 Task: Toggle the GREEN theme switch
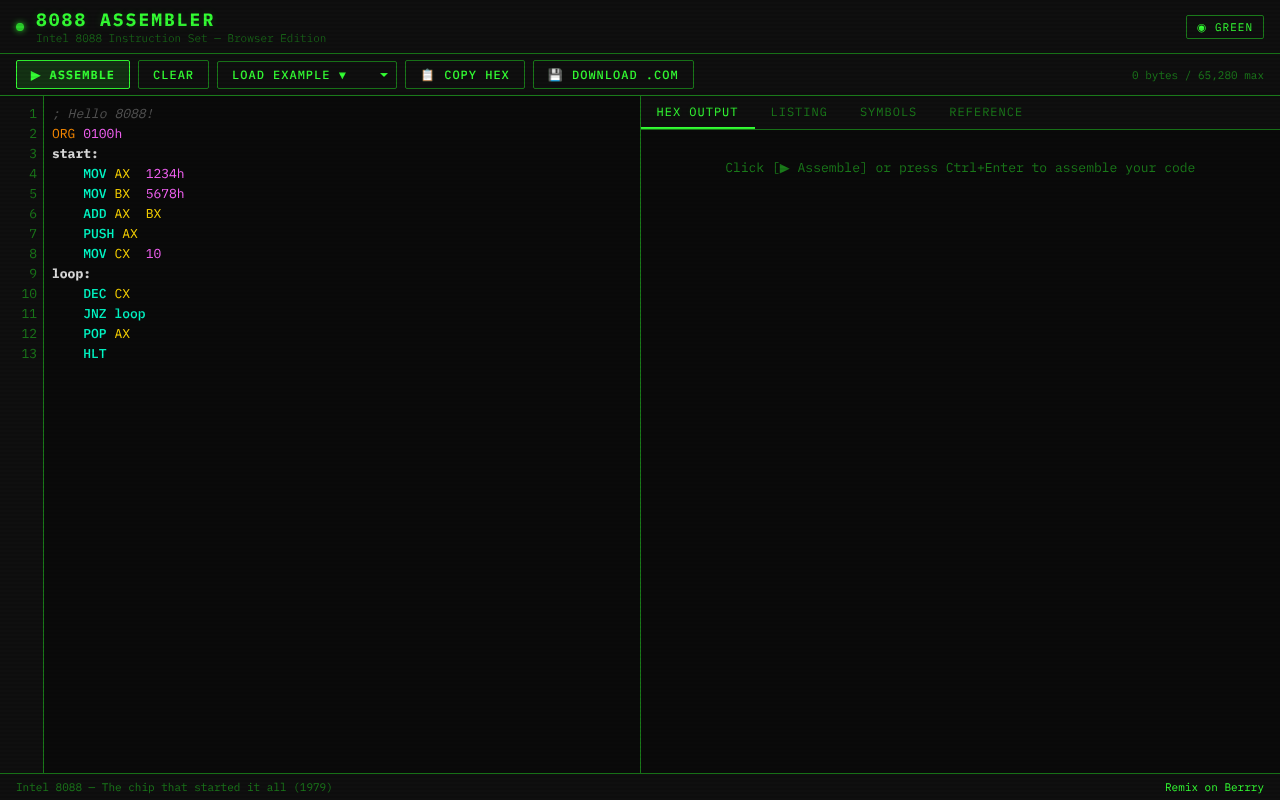pyautogui.click(x=1225, y=27)
